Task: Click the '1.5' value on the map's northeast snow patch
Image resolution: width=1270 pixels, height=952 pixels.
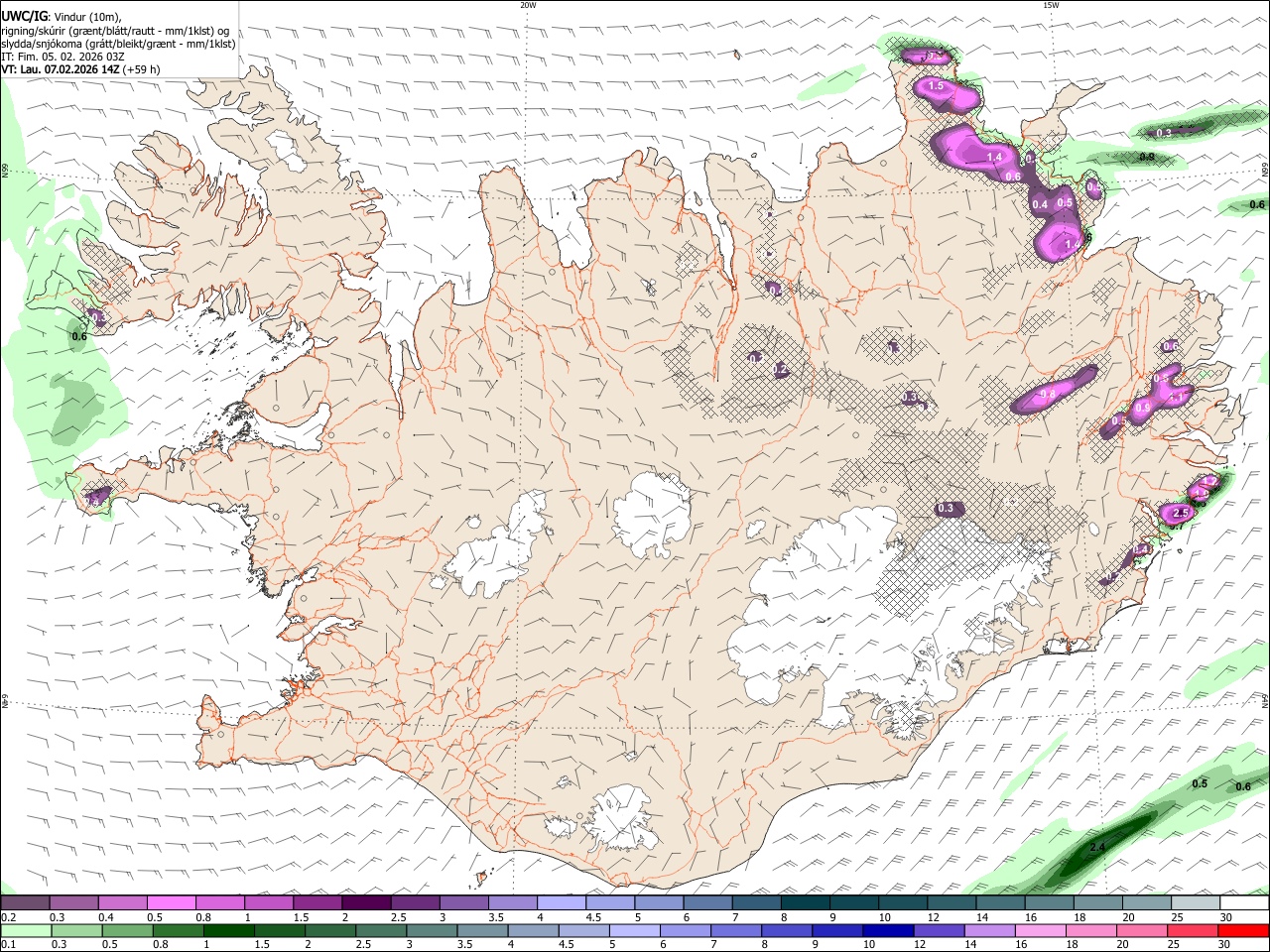Action: pos(935,87)
